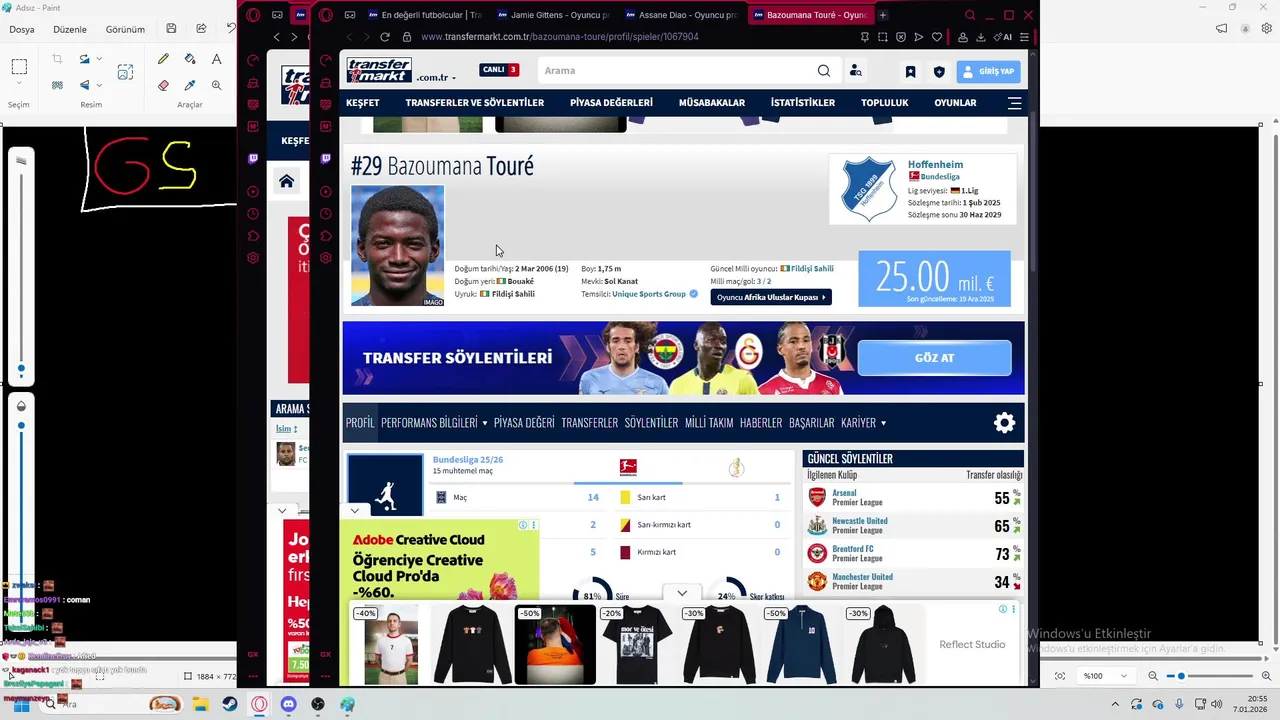Click the Transfermarkt search magnifier icon
Screen dimensions: 1280x720
[823, 71]
